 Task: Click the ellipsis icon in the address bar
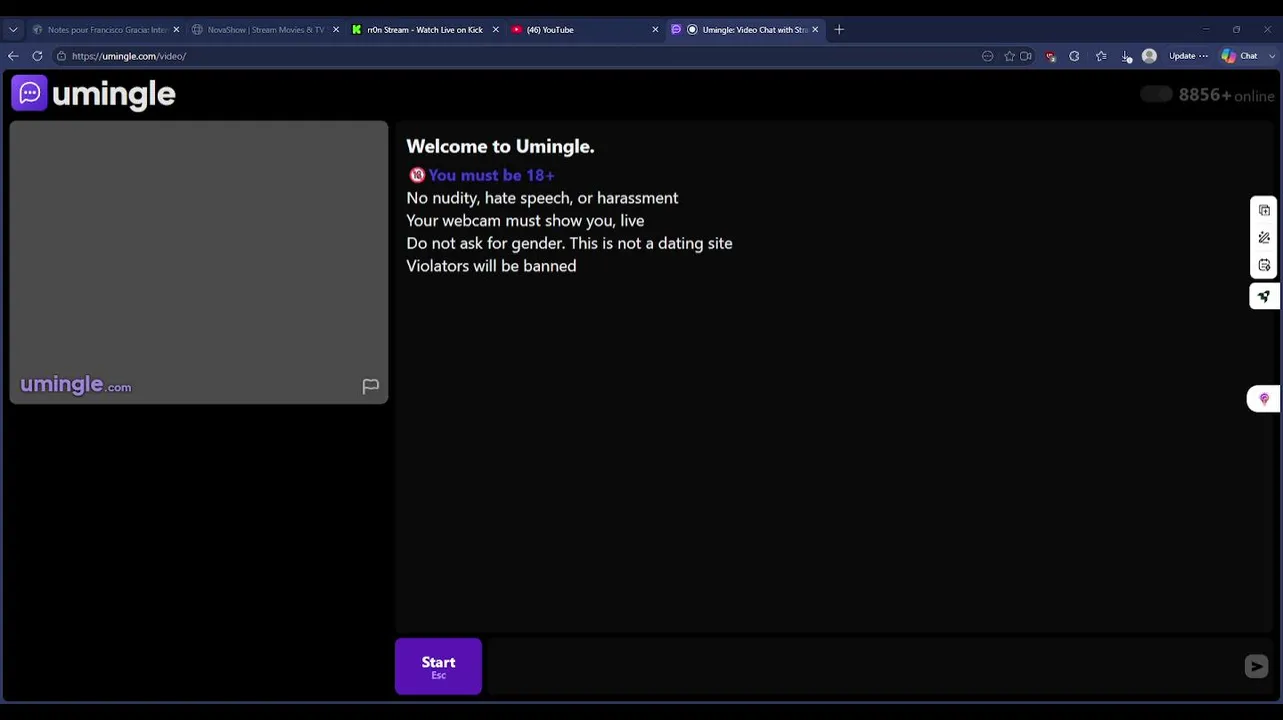(988, 56)
